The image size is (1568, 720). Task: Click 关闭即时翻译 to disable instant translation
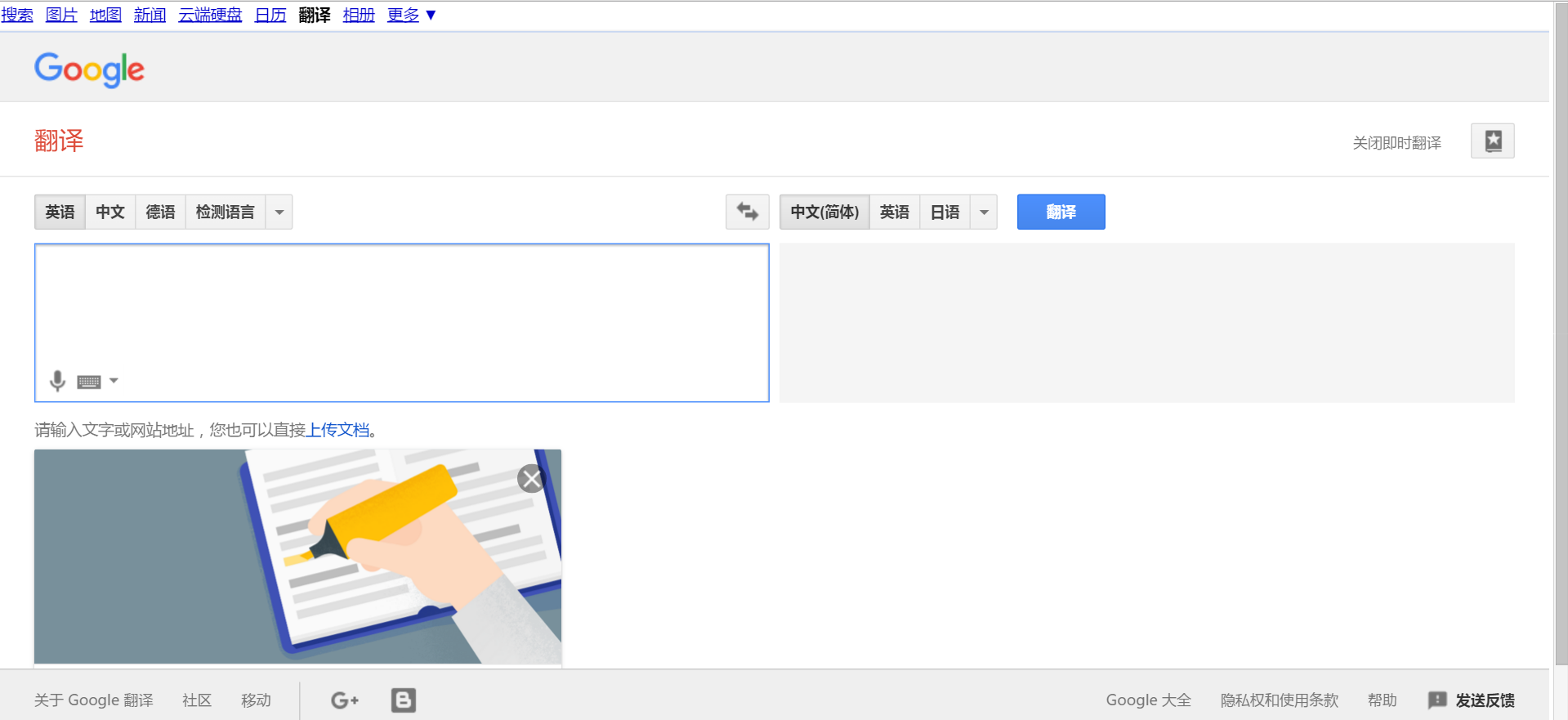pyautogui.click(x=1396, y=143)
